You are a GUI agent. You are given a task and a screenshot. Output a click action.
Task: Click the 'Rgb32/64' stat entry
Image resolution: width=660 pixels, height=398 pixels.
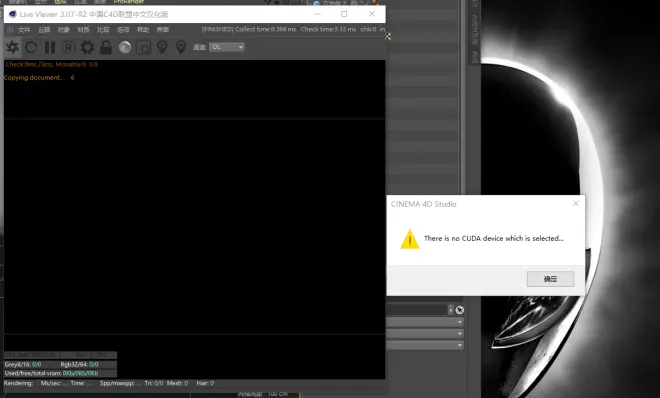pos(79,364)
